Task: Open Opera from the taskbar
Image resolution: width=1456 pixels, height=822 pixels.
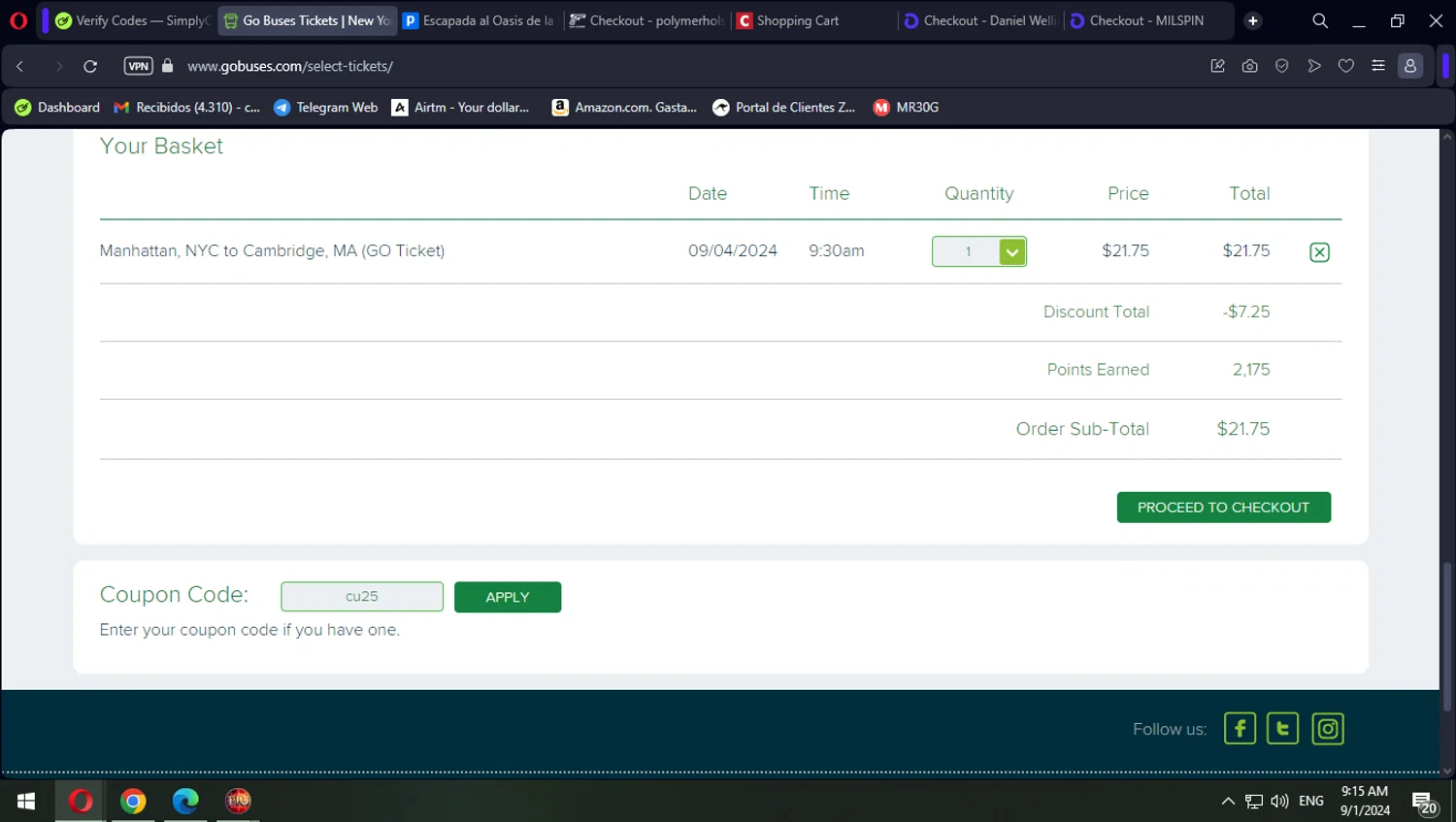Action: coord(81,801)
